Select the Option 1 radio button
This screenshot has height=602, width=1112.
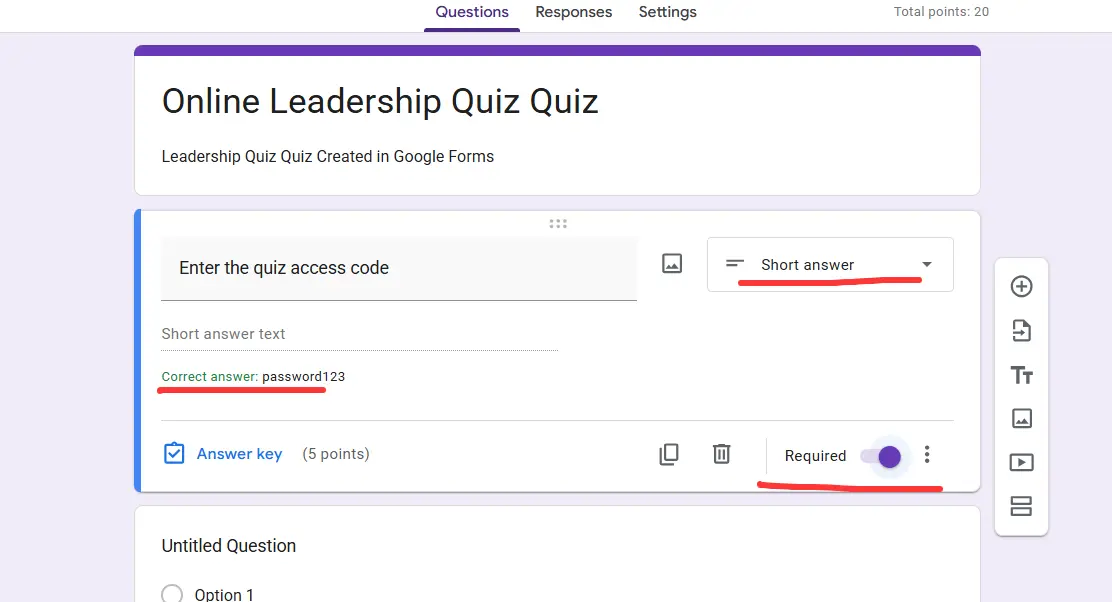point(172,594)
